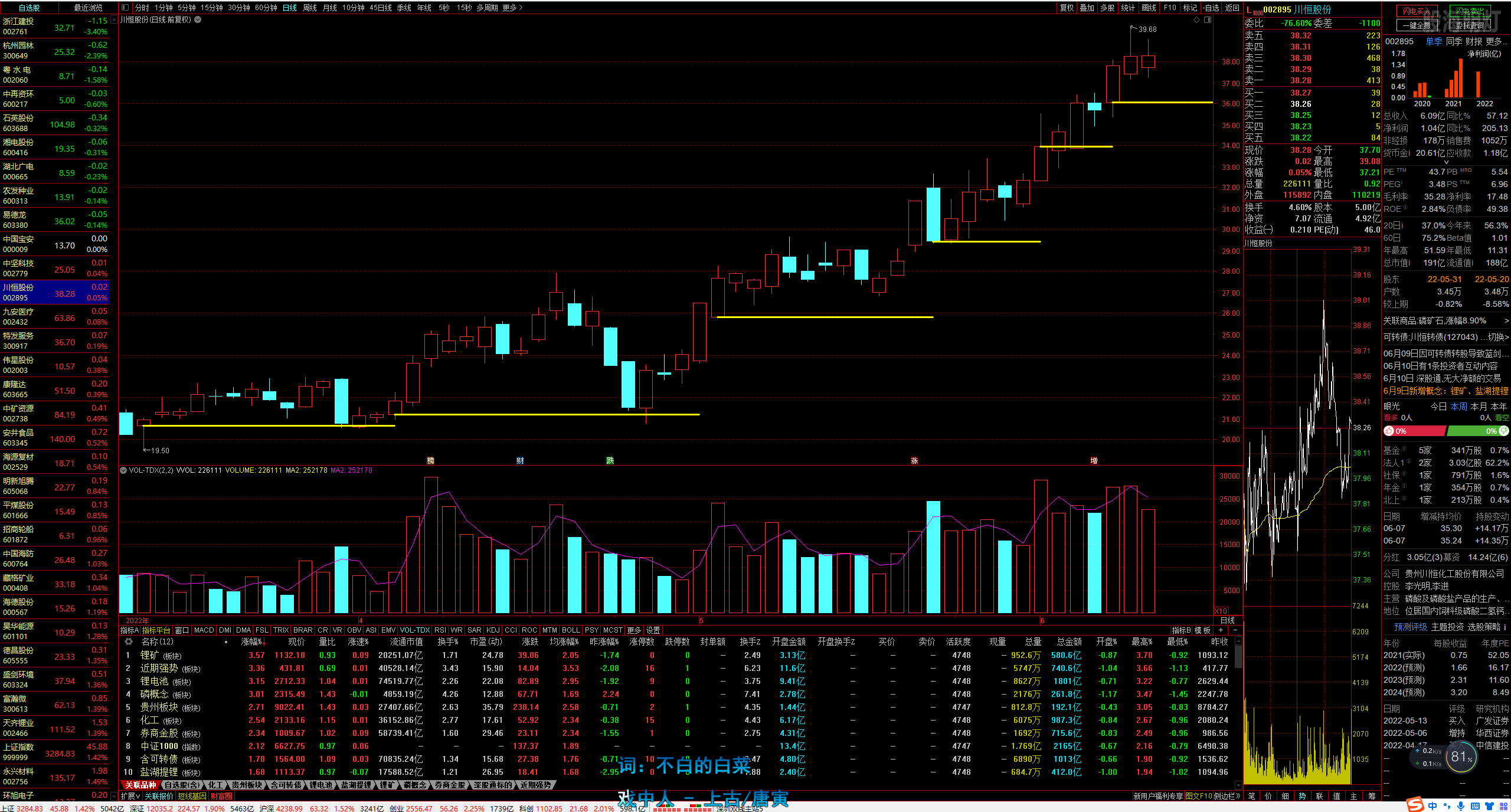1511x812 pixels.
Task: Click the VOL-TDX indicator circle icon
Action: tap(123, 470)
